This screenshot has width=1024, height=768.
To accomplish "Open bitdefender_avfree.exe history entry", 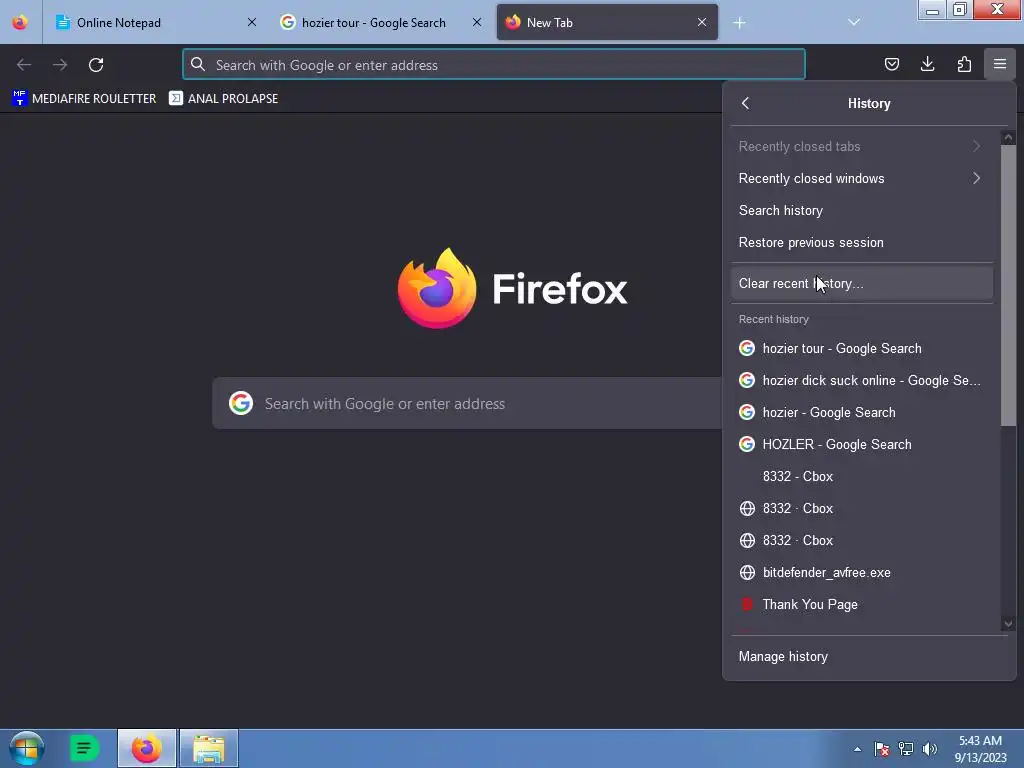I will point(862,572).
